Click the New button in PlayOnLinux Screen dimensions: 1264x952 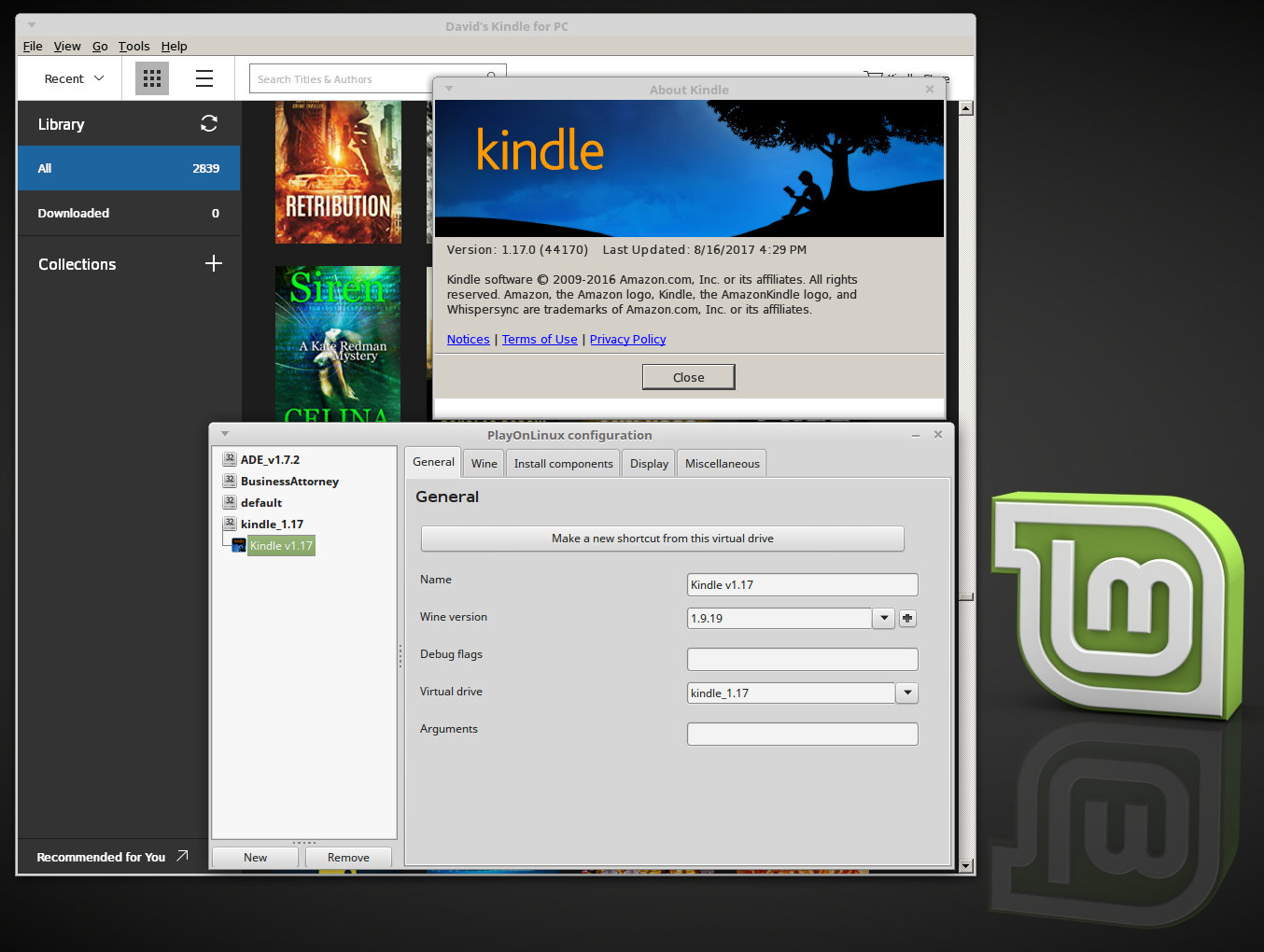[255, 857]
